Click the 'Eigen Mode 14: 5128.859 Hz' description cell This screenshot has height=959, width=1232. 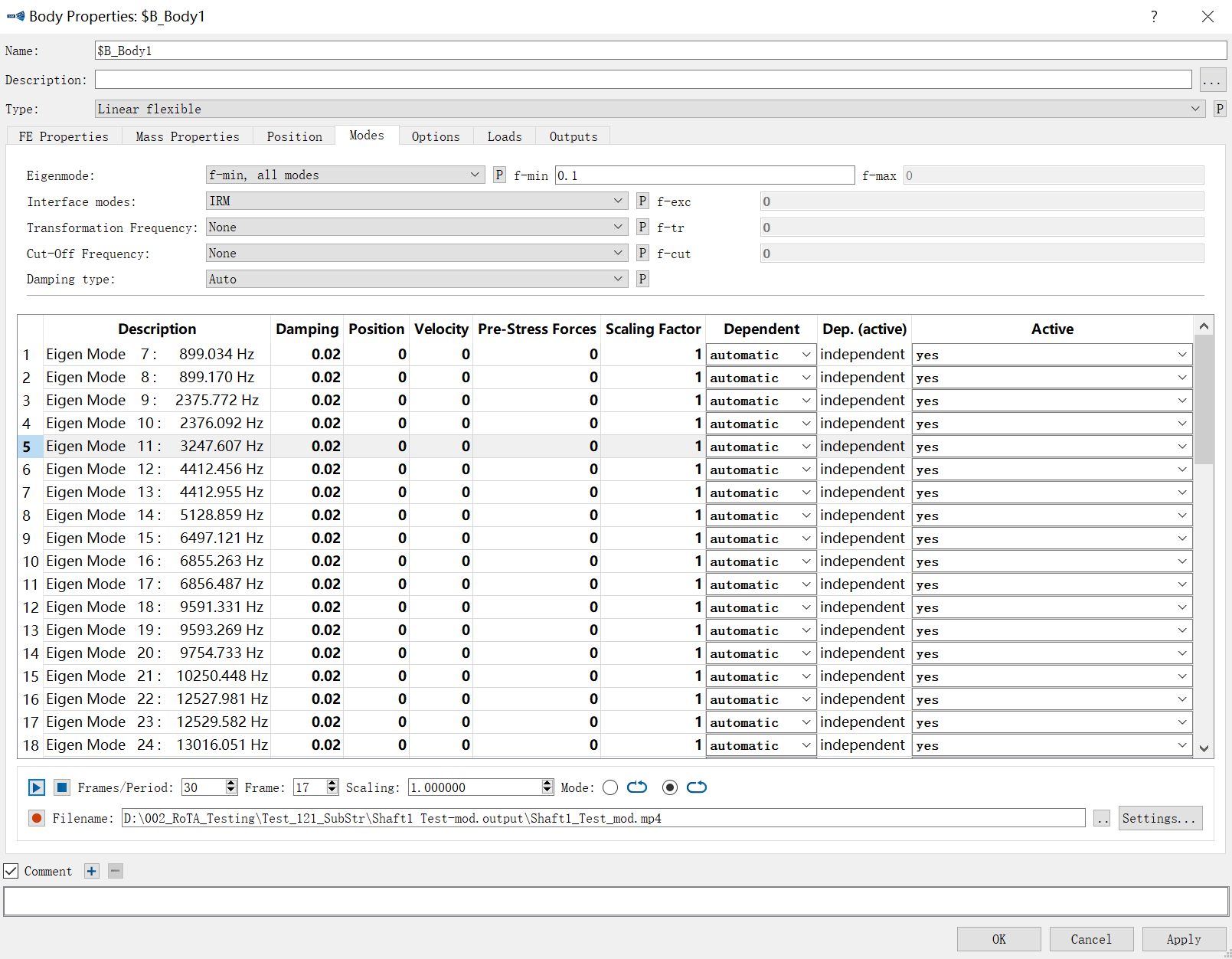[157, 516]
